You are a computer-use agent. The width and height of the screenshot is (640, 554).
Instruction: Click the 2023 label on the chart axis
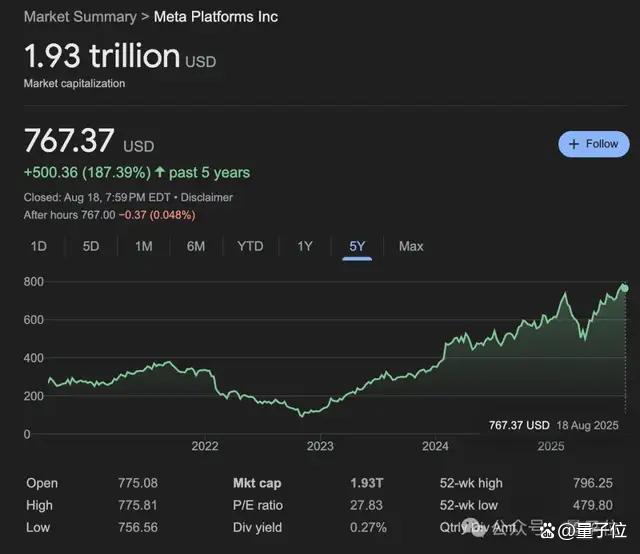pyautogui.click(x=320, y=446)
